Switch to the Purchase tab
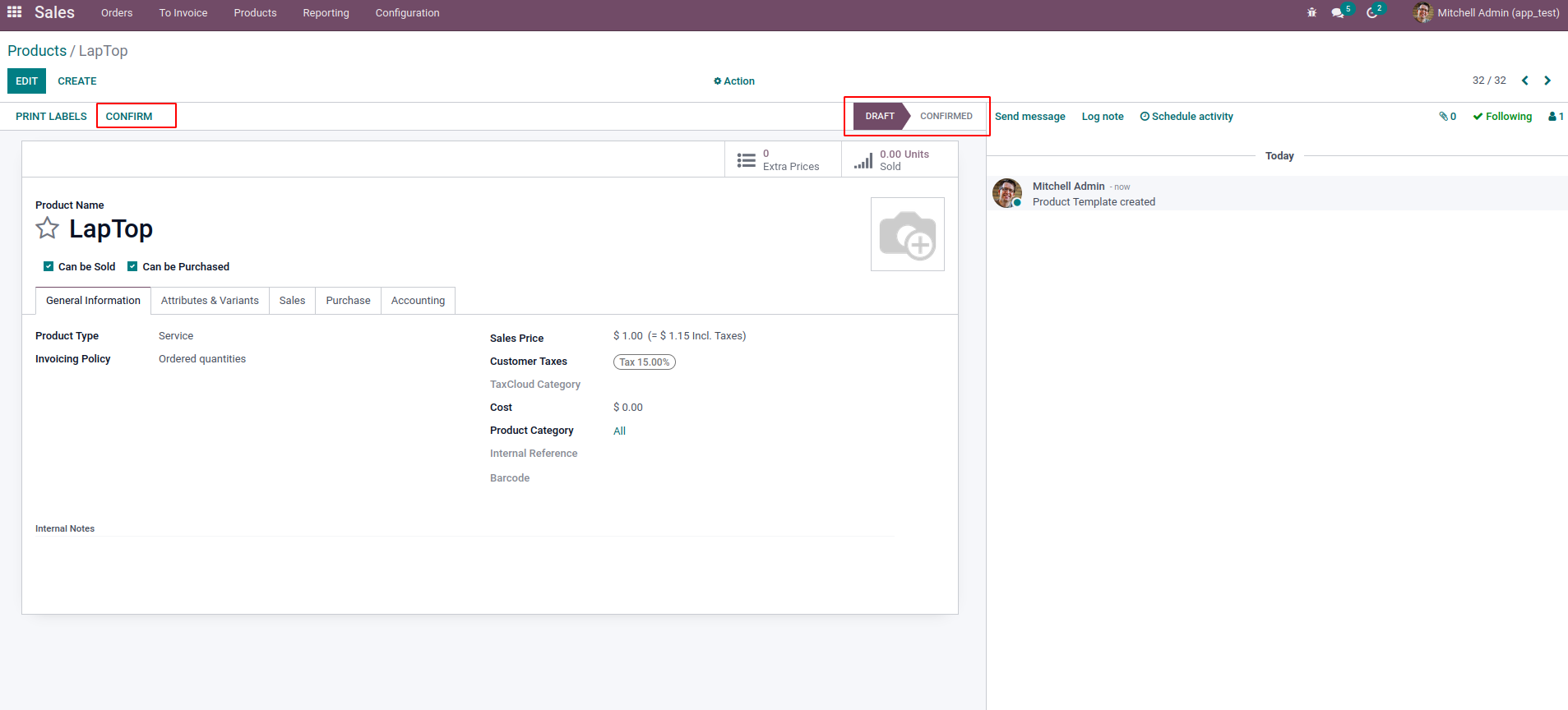The height and width of the screenshot is (710, 1568). pos(348,301)
